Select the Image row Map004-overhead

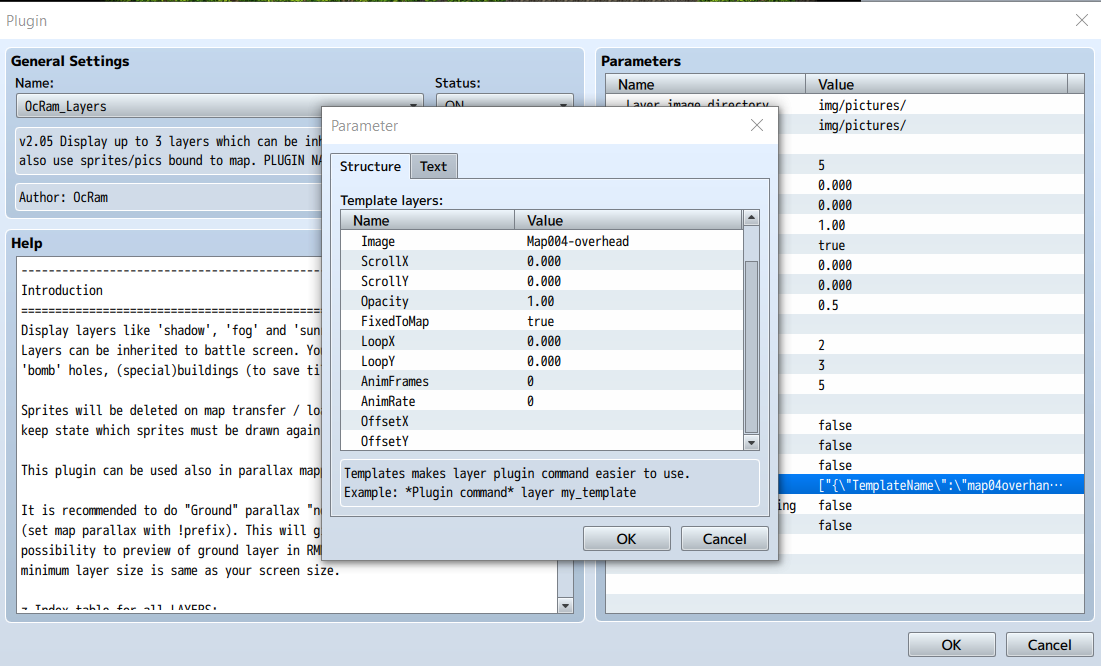pos(541,241)
